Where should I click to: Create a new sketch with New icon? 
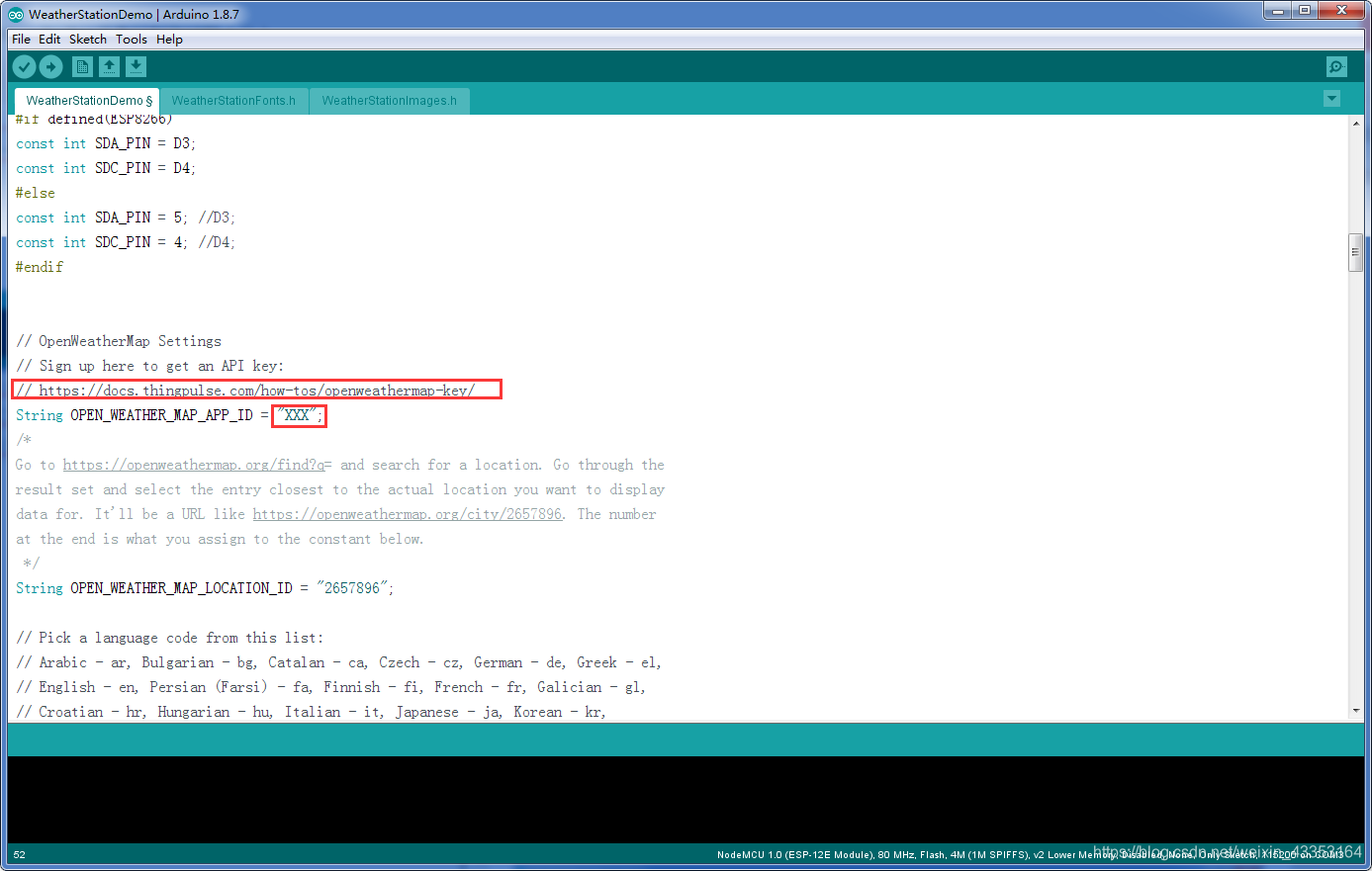83,66
